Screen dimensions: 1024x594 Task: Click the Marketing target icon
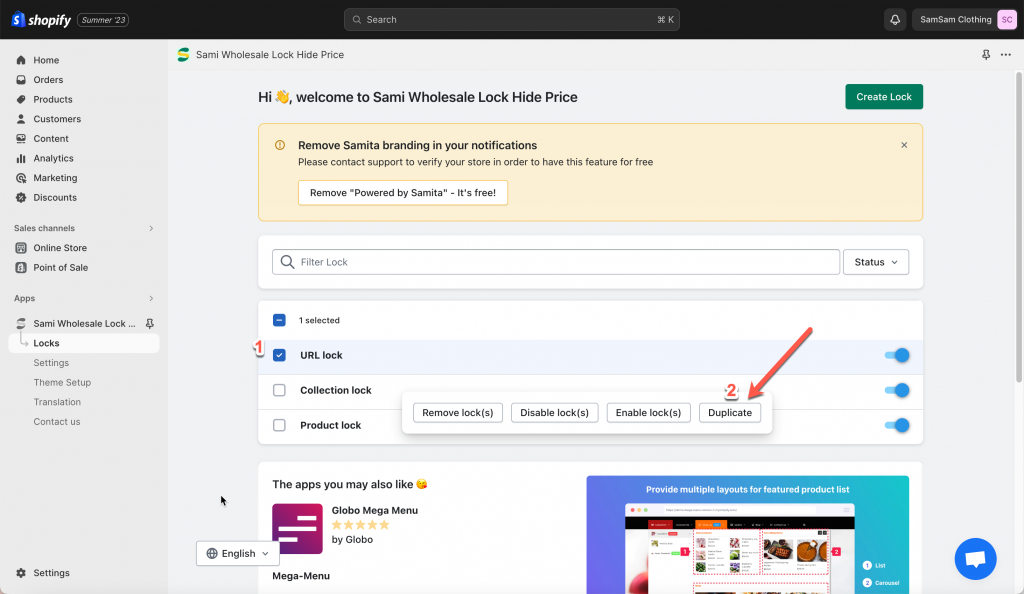[x=21, y=178]
